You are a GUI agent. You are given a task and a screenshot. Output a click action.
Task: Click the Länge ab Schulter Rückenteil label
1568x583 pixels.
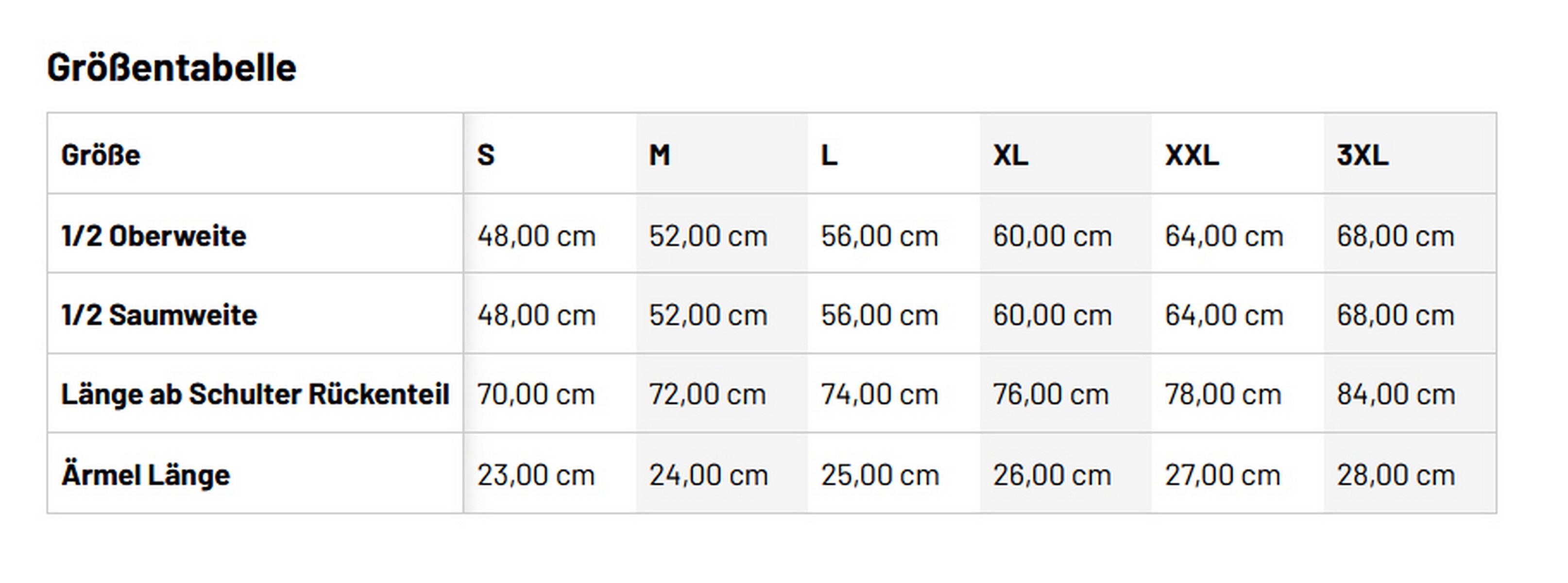[255, 394]
